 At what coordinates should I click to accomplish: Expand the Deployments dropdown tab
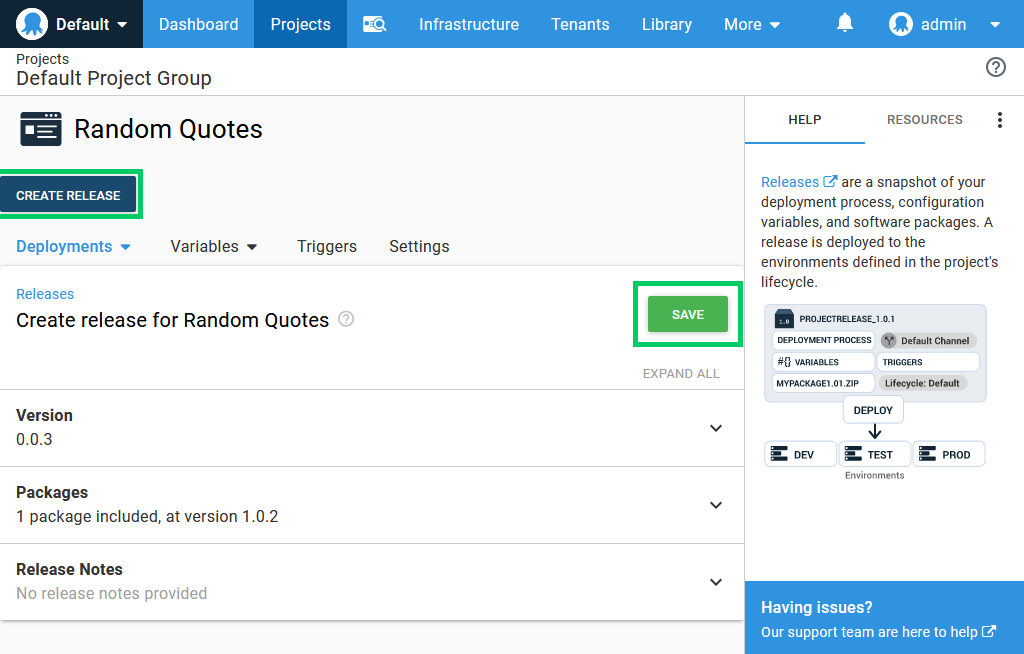coord(73,246)
